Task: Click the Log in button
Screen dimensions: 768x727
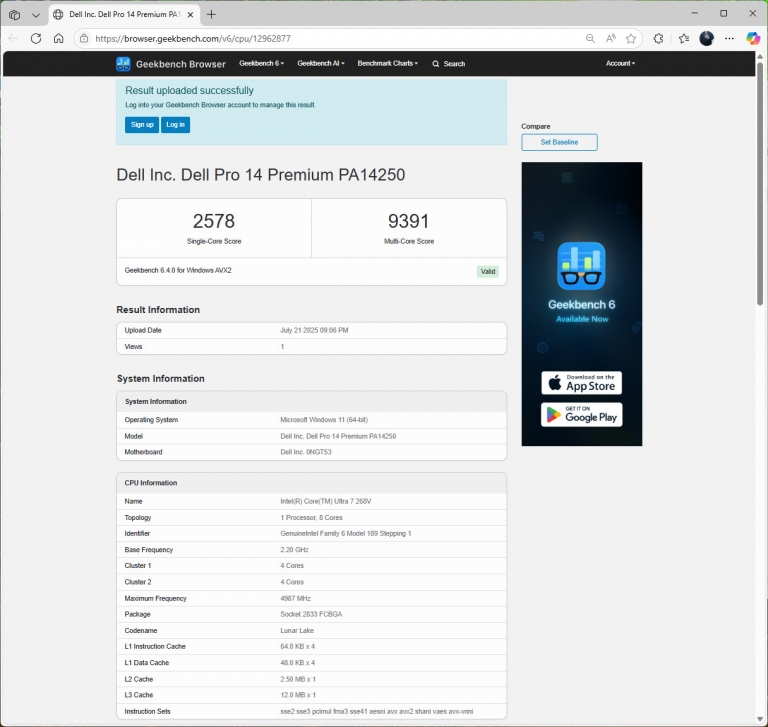Action: click(175, 125)
